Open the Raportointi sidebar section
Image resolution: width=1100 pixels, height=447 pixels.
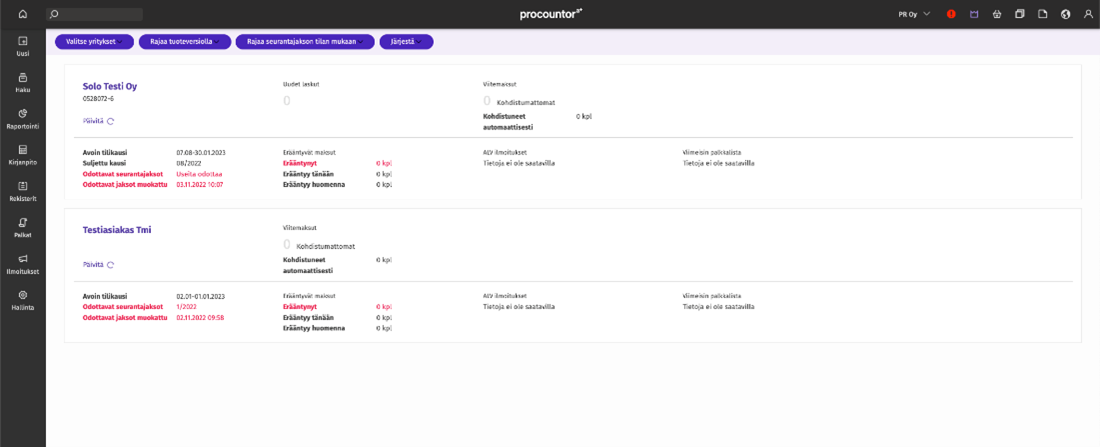click(23, 119)
